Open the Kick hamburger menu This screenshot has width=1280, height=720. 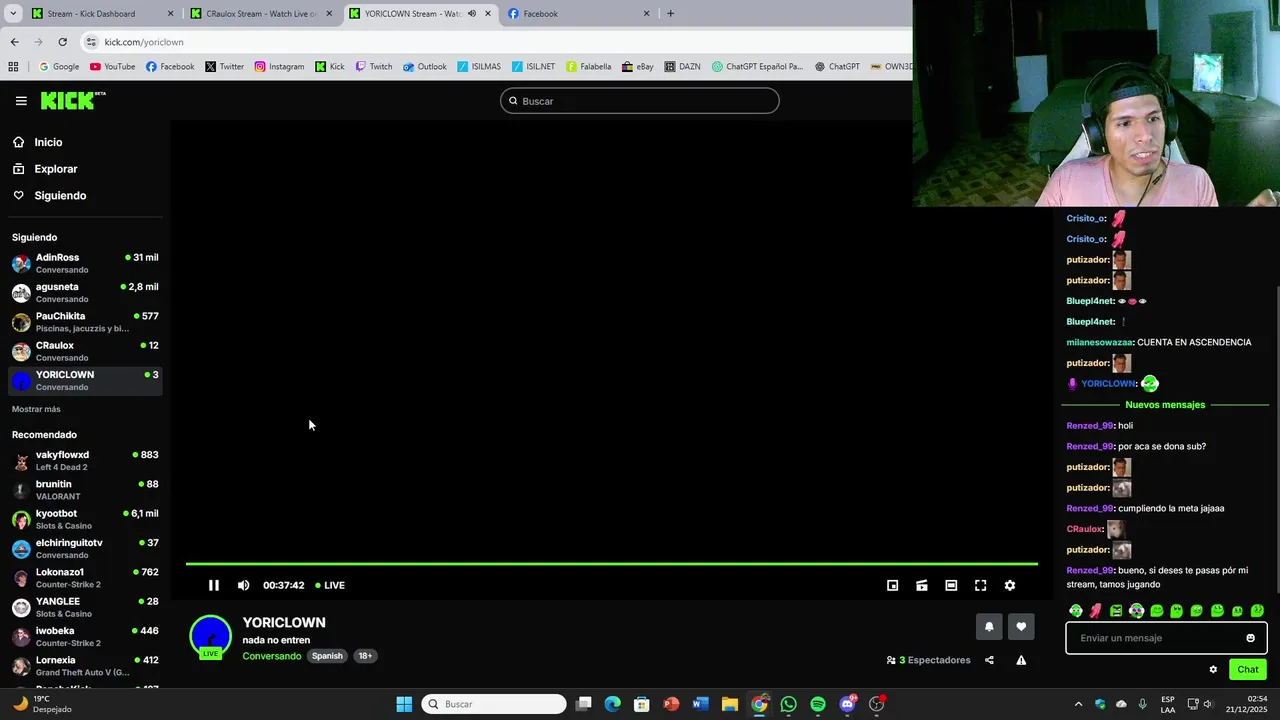(x=21, y=101)
